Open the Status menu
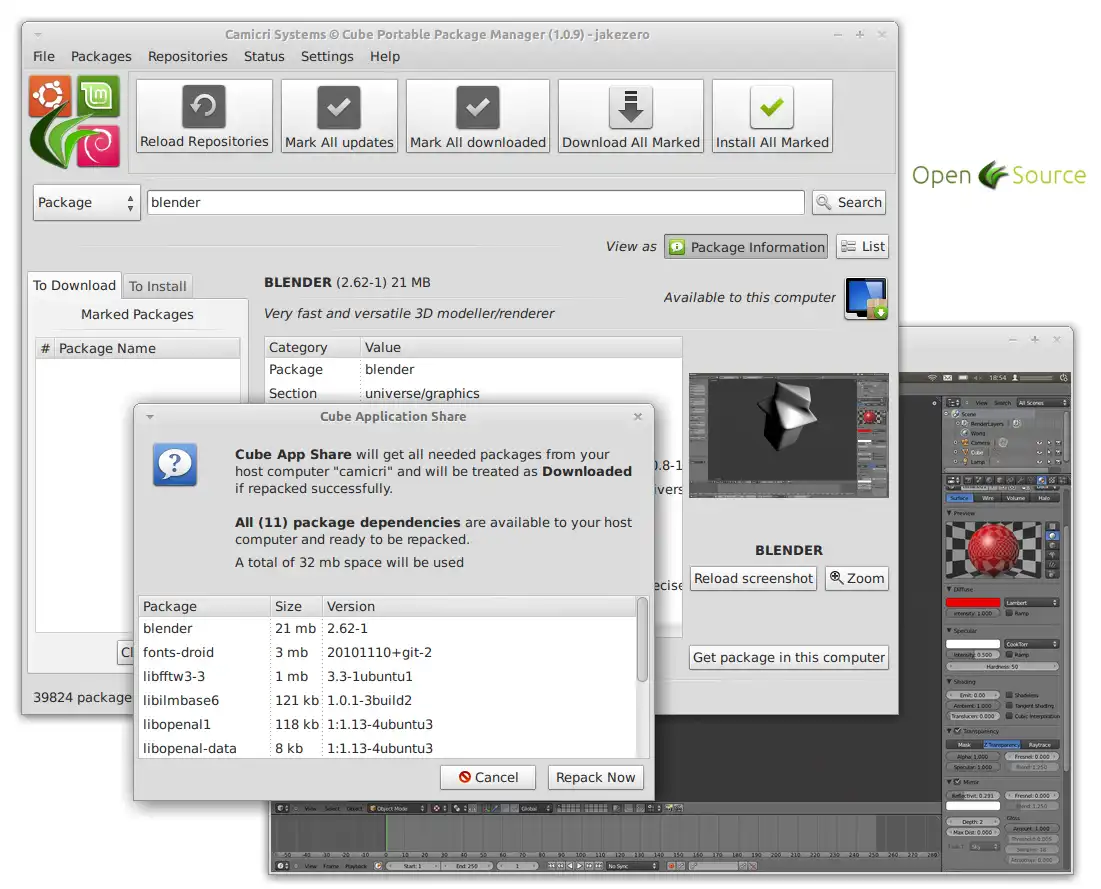The width and height of the screenshot is (1101, 889). point(264,56)
